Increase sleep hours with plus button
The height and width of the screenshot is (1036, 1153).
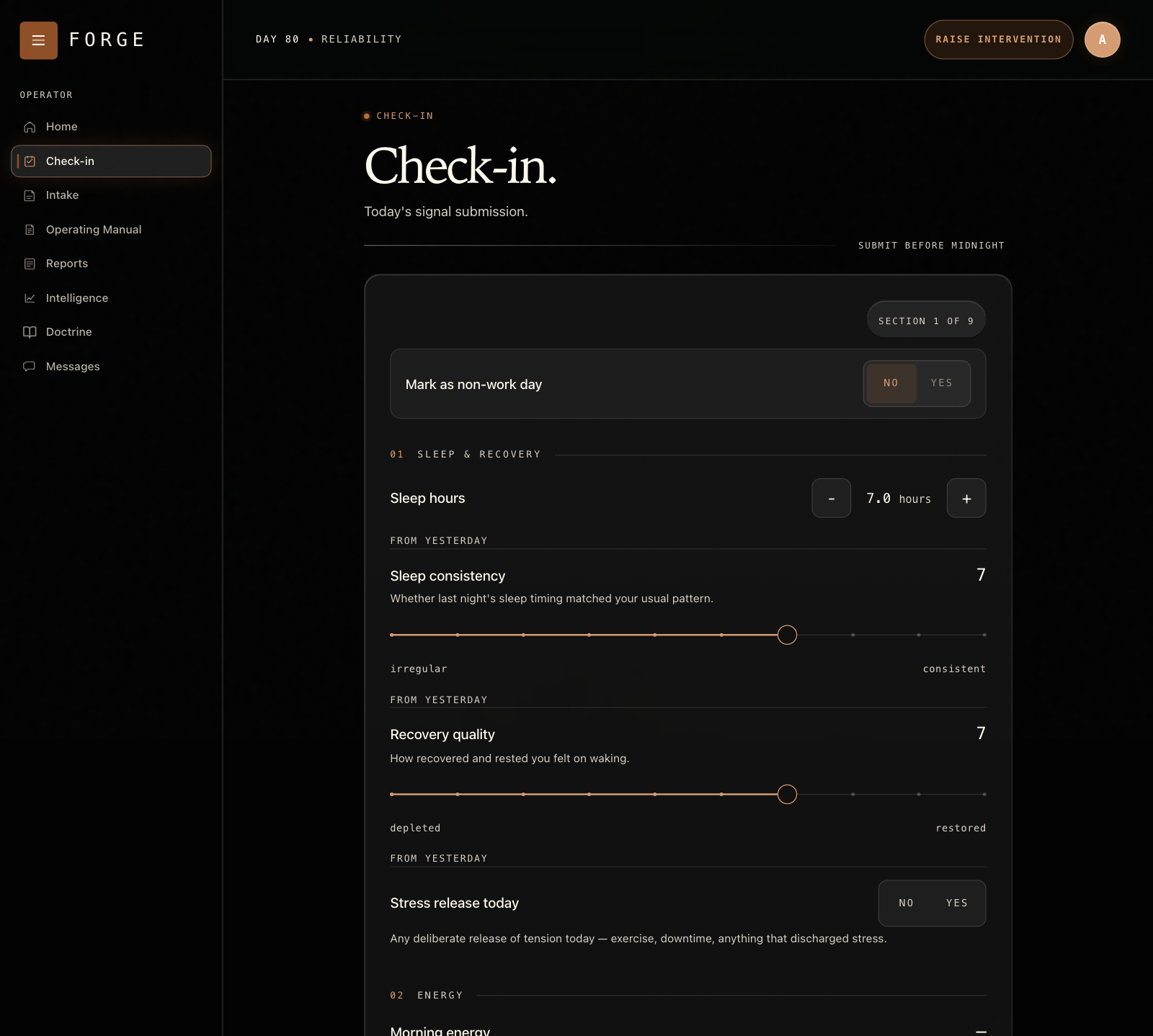(966, 499)
